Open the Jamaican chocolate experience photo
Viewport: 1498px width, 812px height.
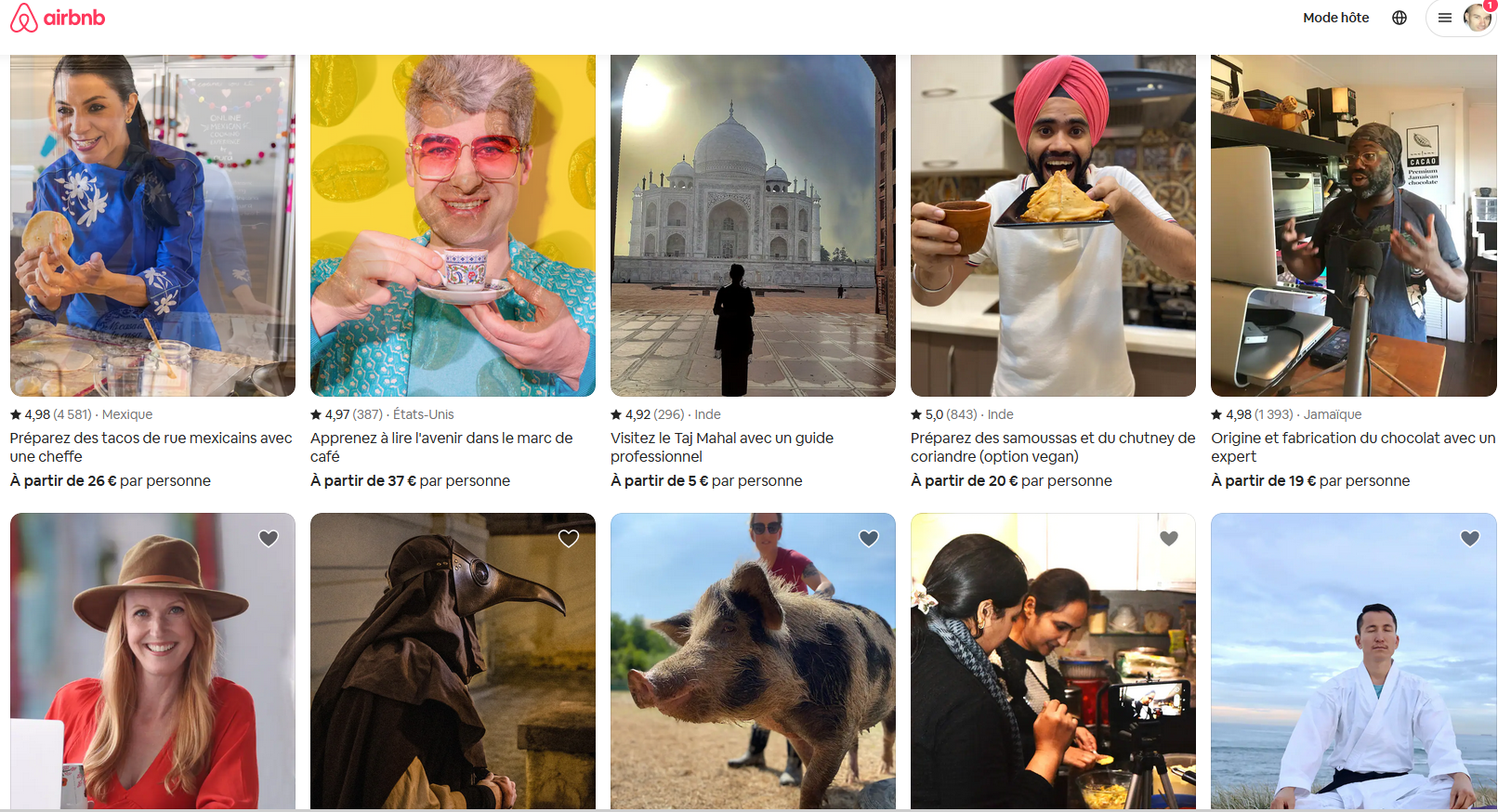tap(1353, 226)
